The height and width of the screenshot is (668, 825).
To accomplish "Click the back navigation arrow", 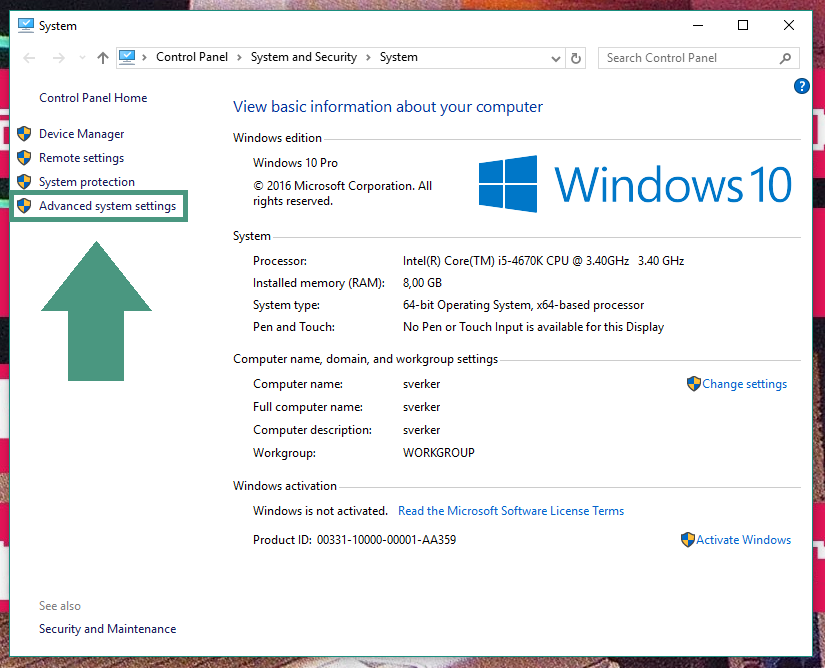I will pyautogui.click(x=30, y=58).
